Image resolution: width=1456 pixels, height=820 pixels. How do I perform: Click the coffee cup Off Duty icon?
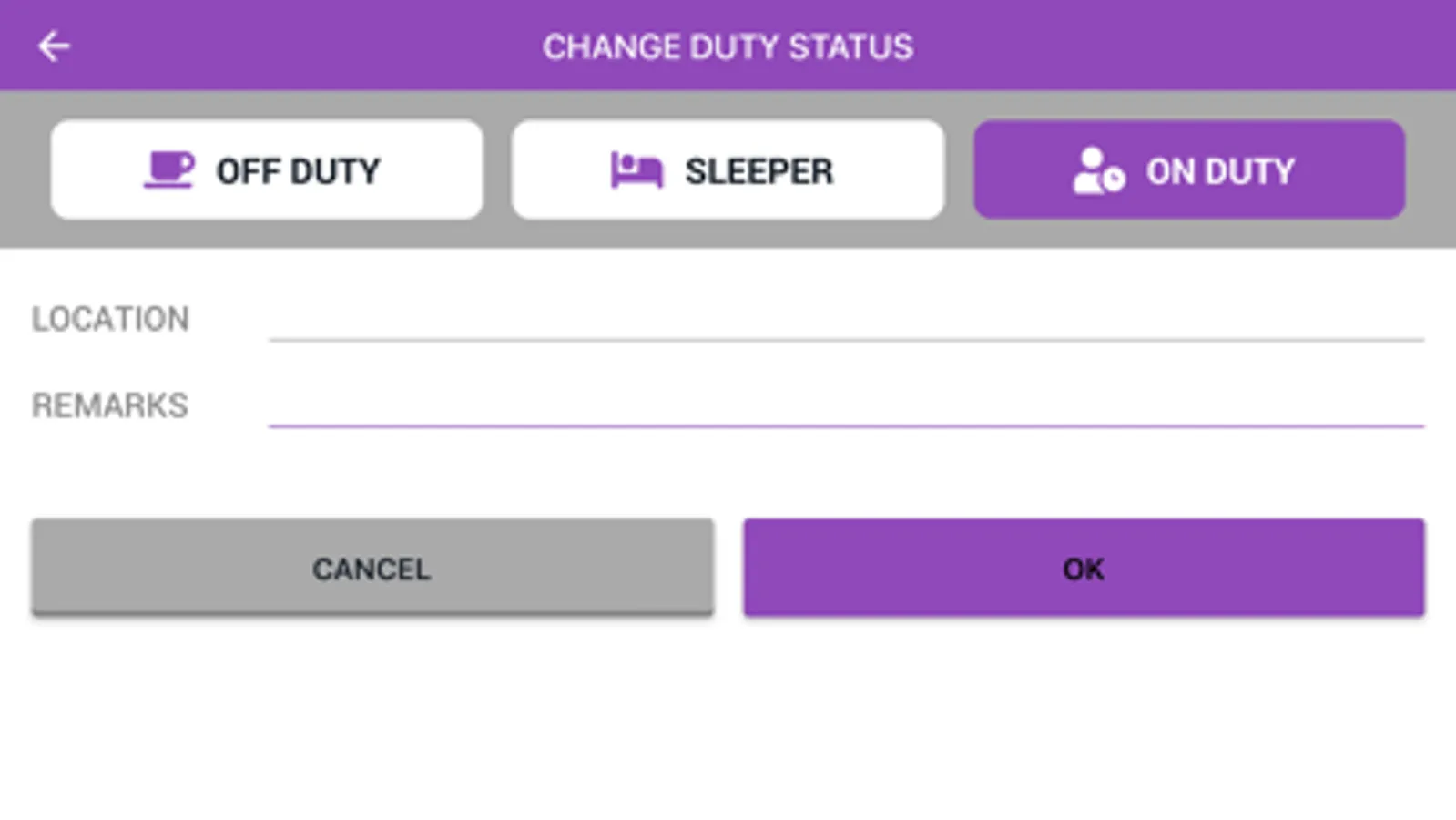tap(168, 170)
